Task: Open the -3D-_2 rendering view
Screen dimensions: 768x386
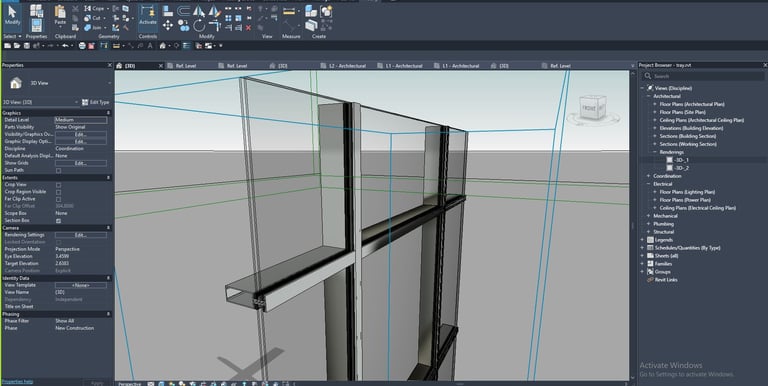Action: coord(682,168)
